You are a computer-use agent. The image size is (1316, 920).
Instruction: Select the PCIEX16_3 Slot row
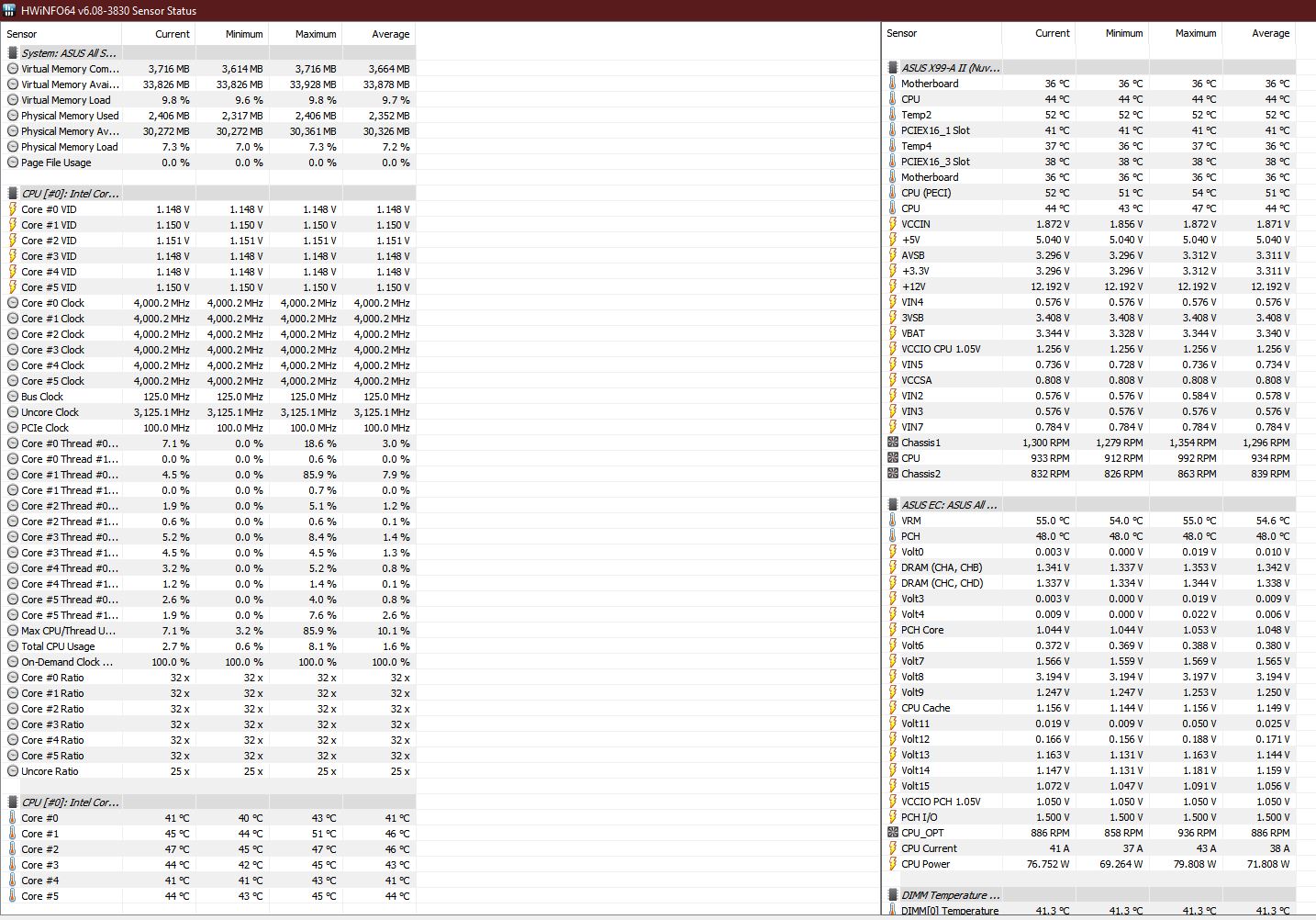click(1091, 162)
